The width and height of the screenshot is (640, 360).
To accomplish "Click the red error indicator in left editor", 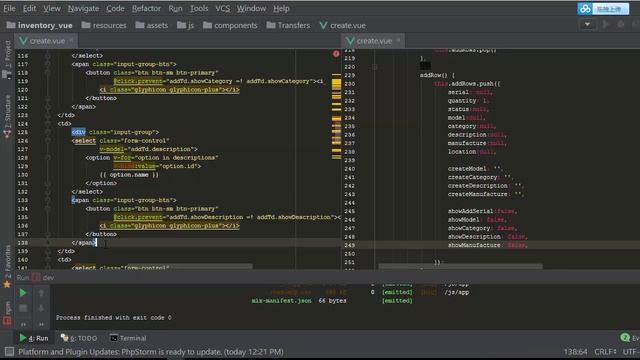I will [336, 53].
